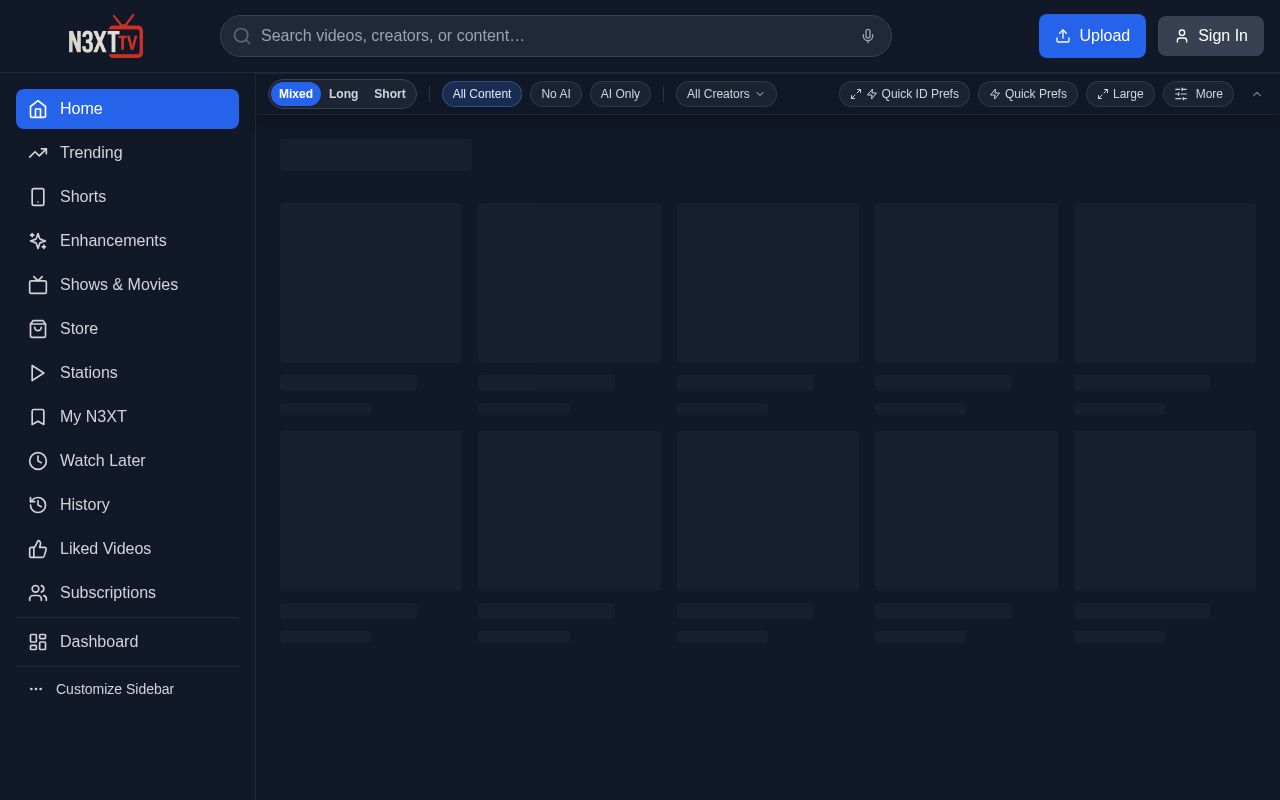The height and width of the screenshot is (800, 1280).
Task: Open Quick Prefs panel
Action: (1028, 94)
